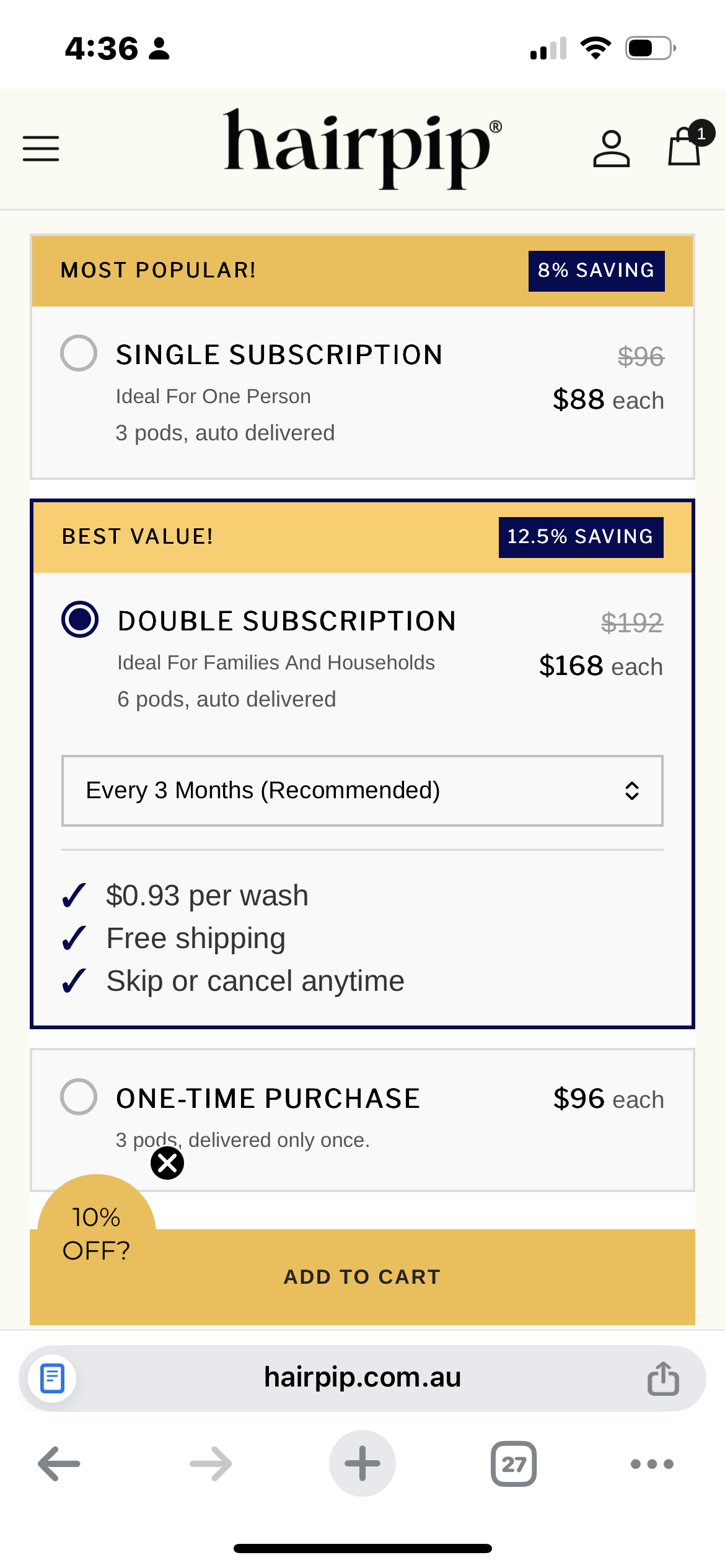Open the account profile icon
The height and width of the screenshot is (1568, 725).
pyautogui.click(x=611, y=149)
